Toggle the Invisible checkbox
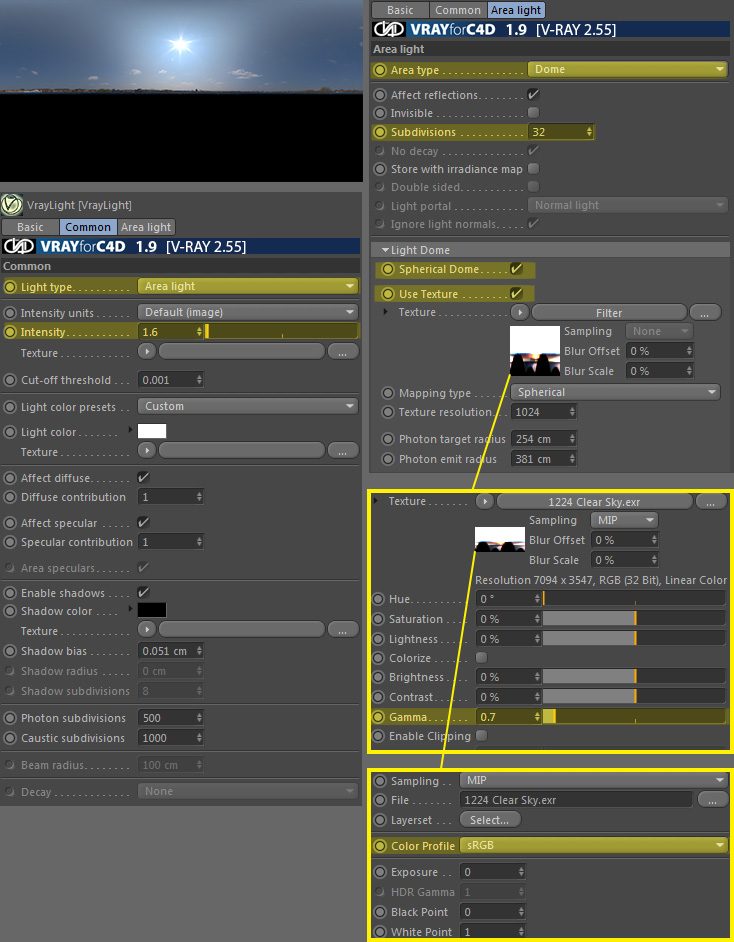Viewport: 734px width, 942px height. (533, 113)
